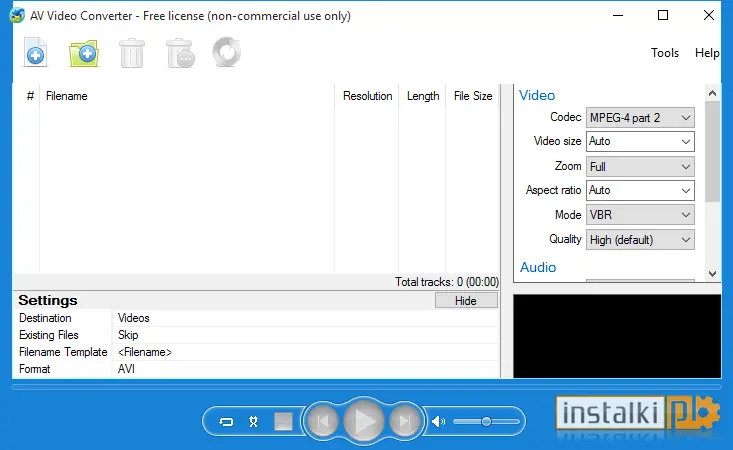The image size is (733, 450).
Task: Click the circular Convert icon
Action: tap(227, 52)
